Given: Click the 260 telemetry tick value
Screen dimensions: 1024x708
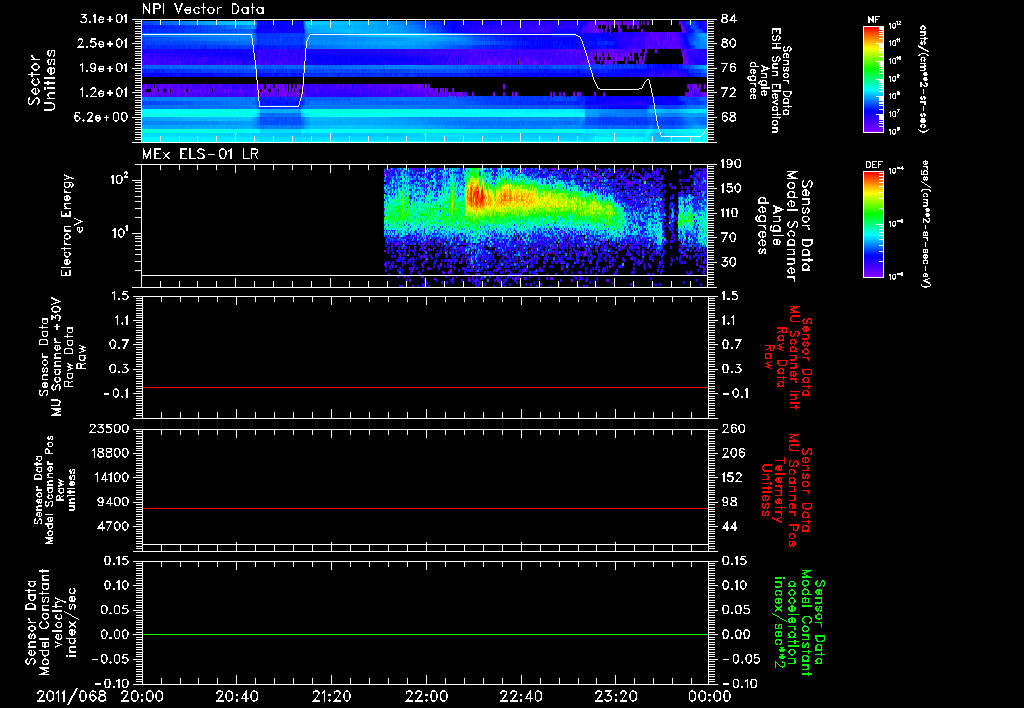Looking at the screenshot, I should pos(731,428).
